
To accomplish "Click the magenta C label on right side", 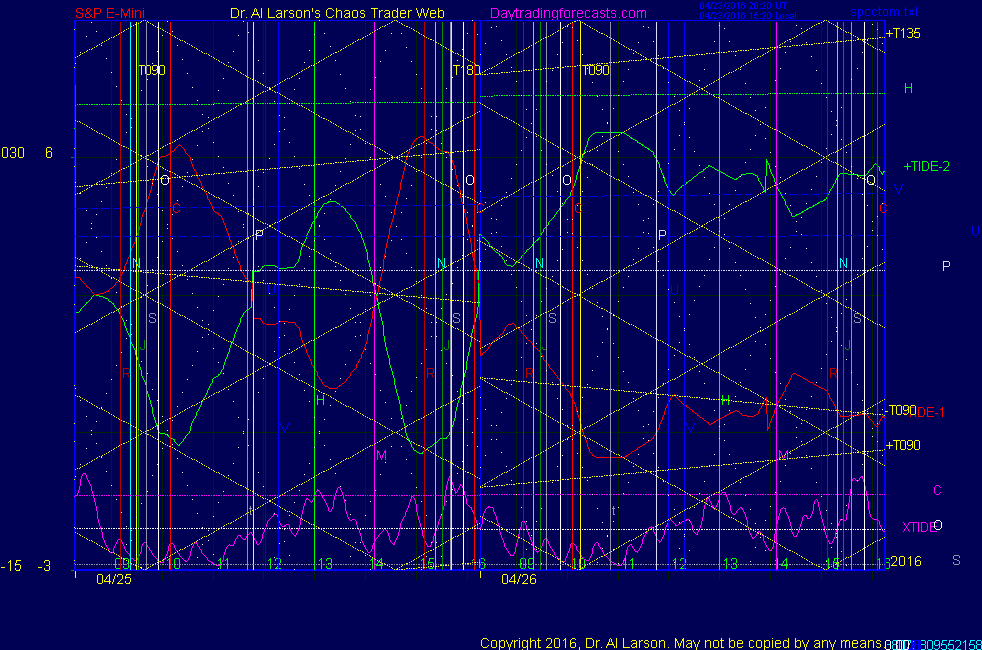I will (937, 490).
